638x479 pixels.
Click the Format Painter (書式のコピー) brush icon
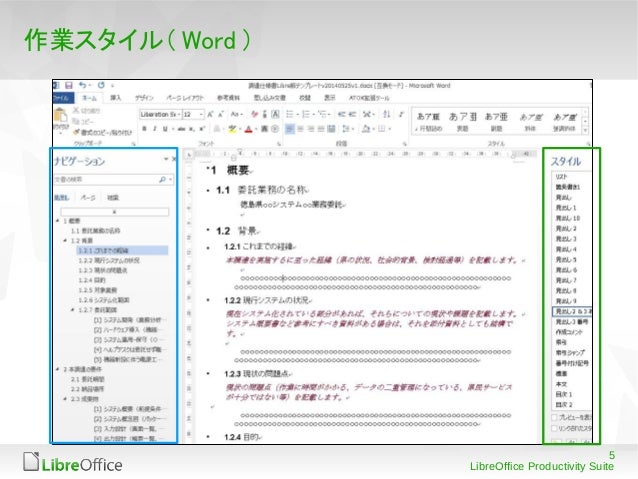click(x=76, y=132)
